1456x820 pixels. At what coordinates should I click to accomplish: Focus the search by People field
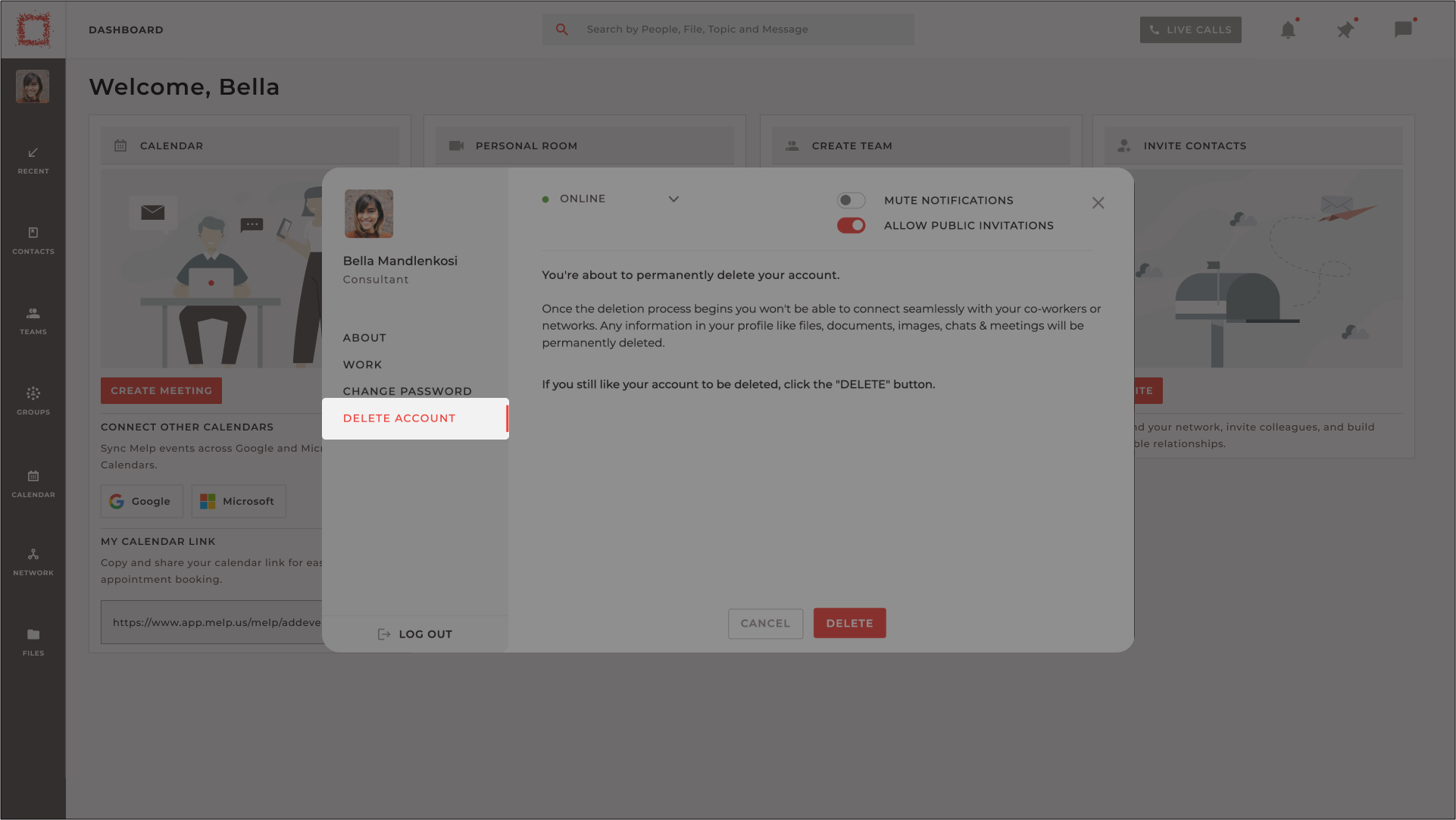pos(728,30)
